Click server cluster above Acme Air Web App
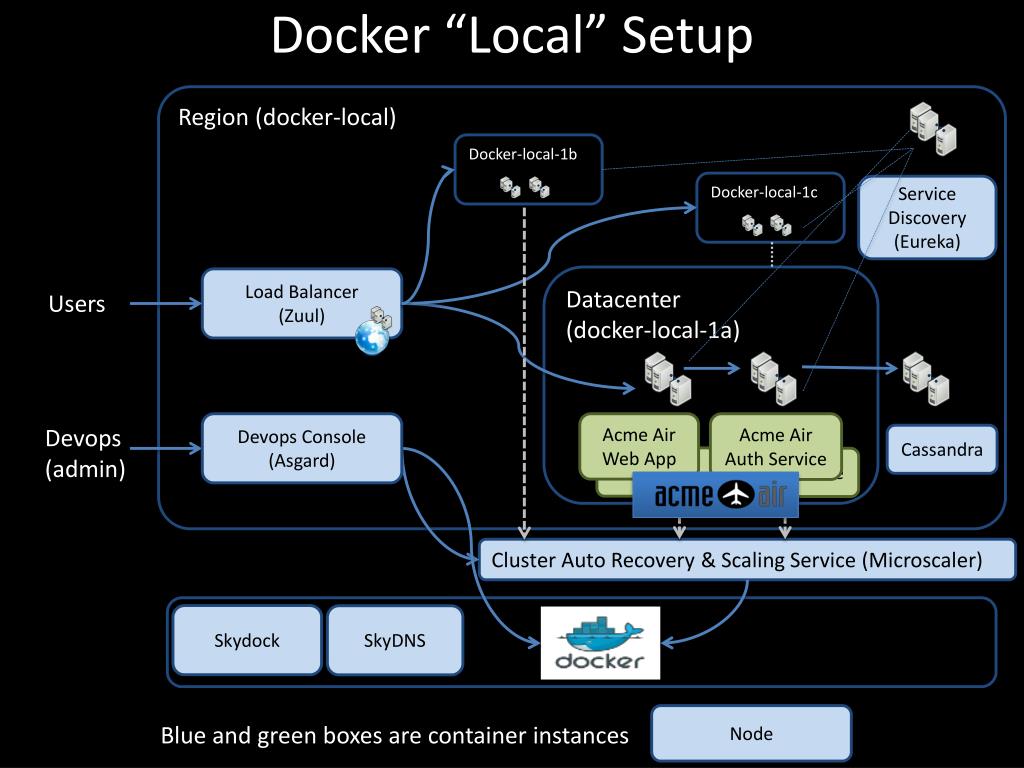Viewport: 1024px width, 768px height. (x=667, y=378)
